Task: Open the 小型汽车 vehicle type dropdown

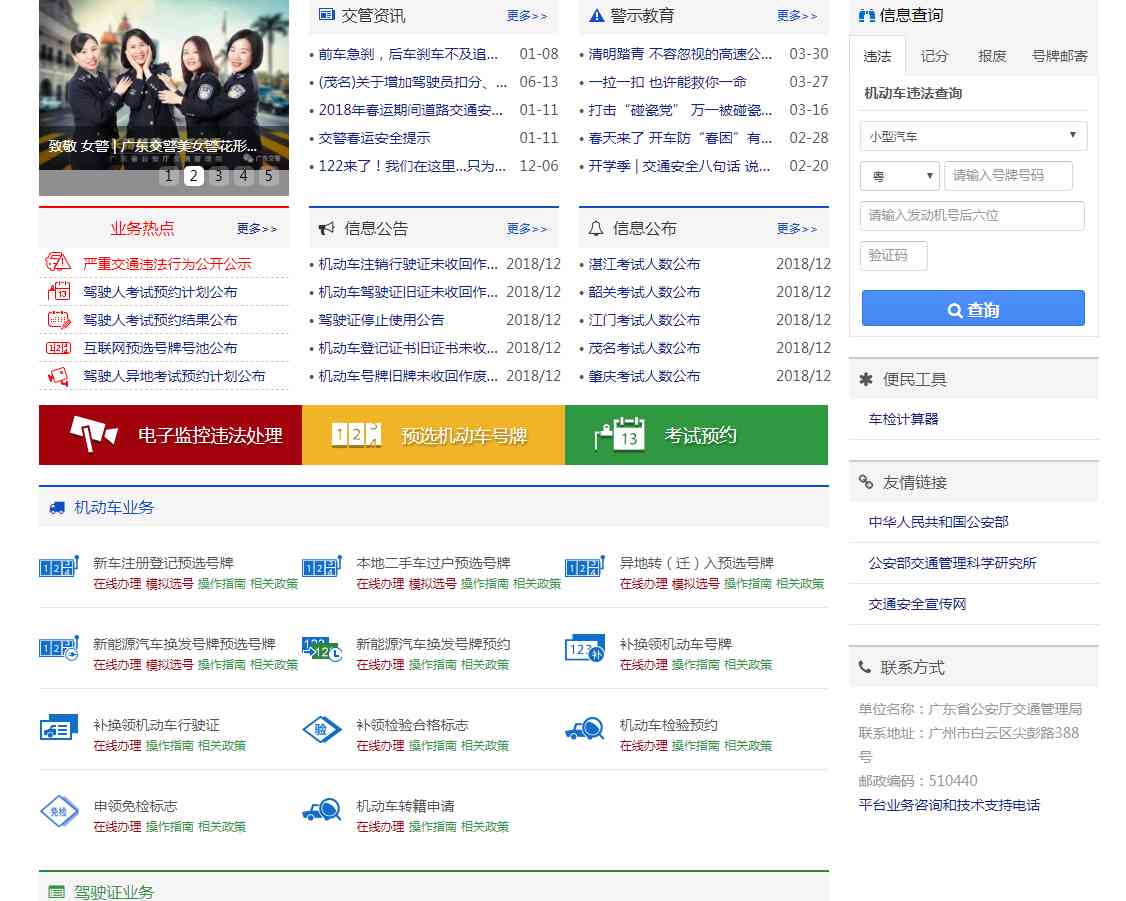Action: [x=972, y=136]
